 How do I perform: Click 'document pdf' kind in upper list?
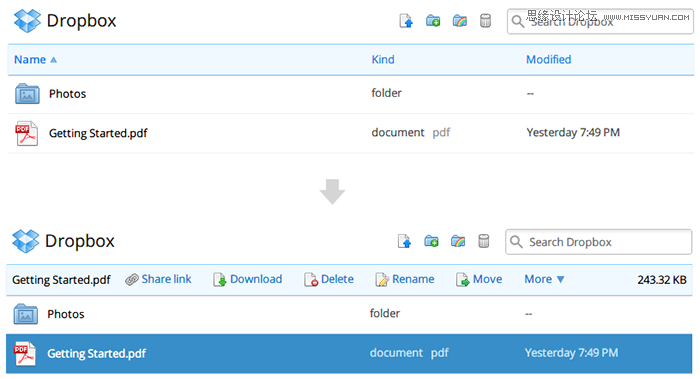pos(411,133)
